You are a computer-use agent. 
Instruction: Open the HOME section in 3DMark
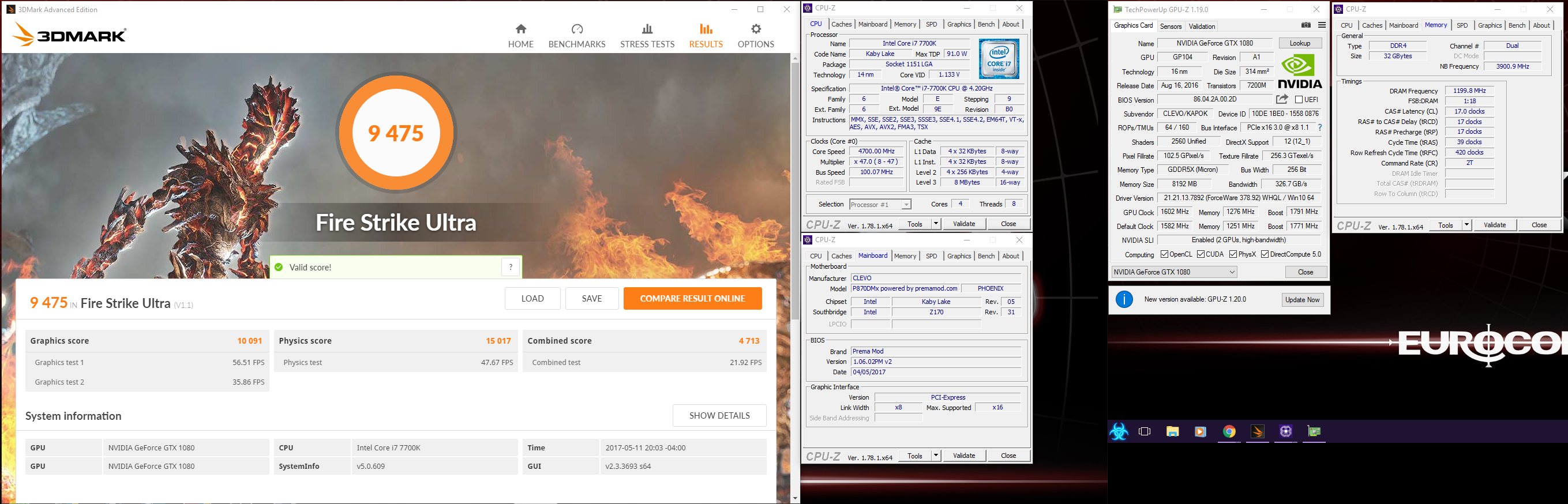coord(520,36)
